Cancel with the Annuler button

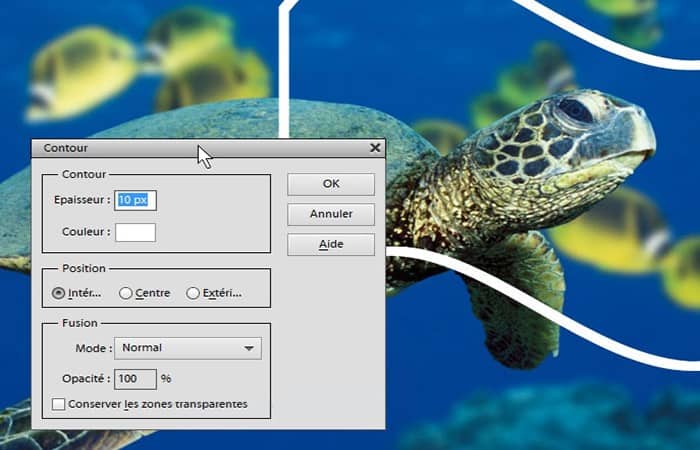click(331, 214)
